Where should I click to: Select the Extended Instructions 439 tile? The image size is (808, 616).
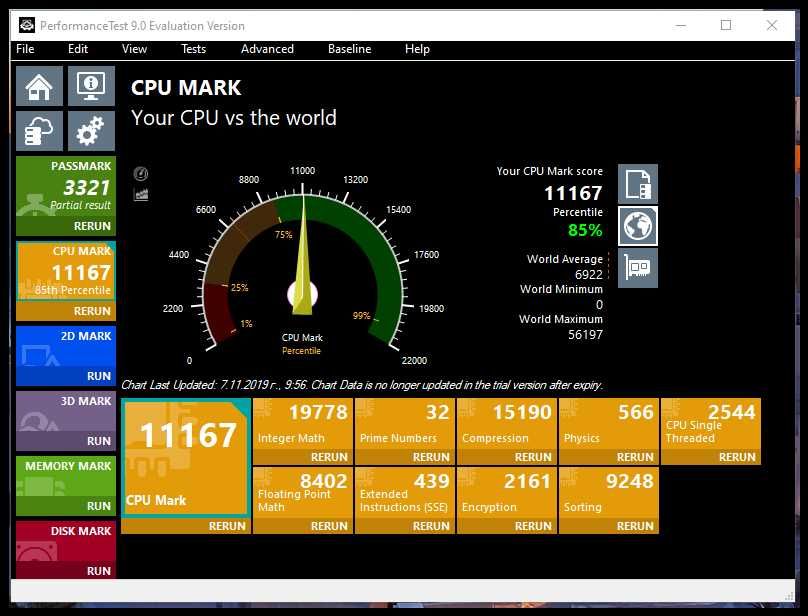405,493
